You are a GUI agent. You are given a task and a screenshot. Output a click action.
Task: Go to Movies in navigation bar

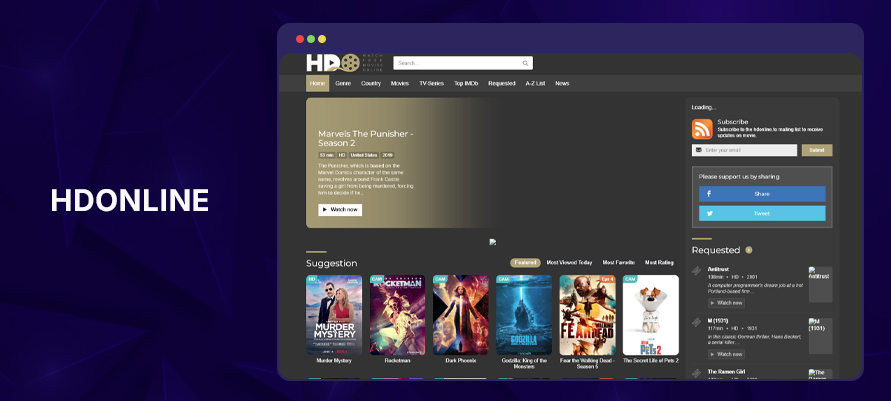(399, 83)
